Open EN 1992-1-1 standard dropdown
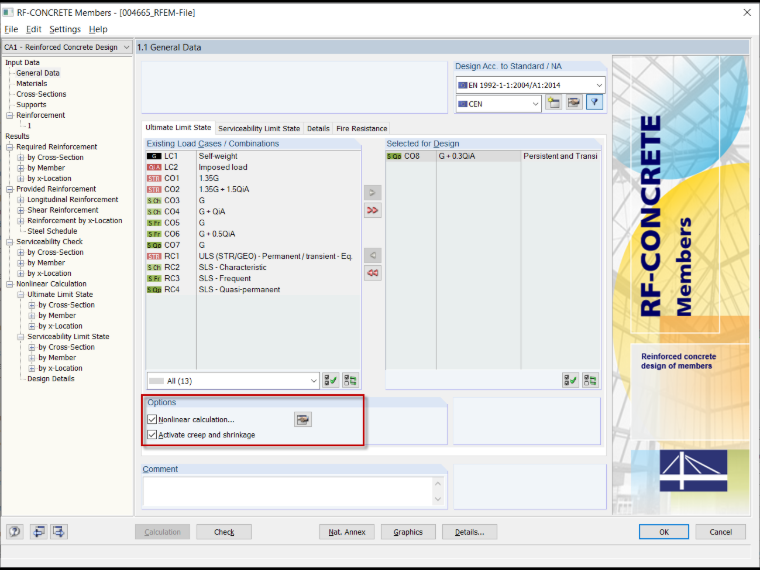 click(x=530, y=85)
